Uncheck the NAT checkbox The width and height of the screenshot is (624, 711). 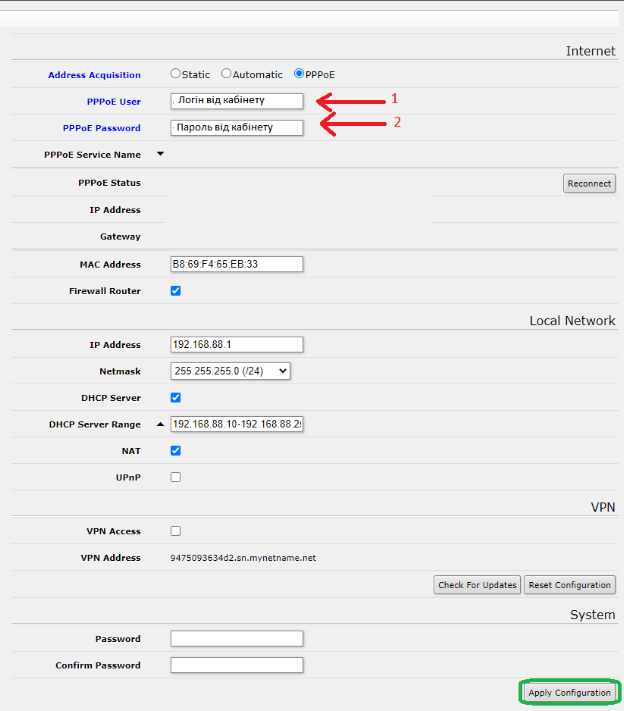[176, 451]
